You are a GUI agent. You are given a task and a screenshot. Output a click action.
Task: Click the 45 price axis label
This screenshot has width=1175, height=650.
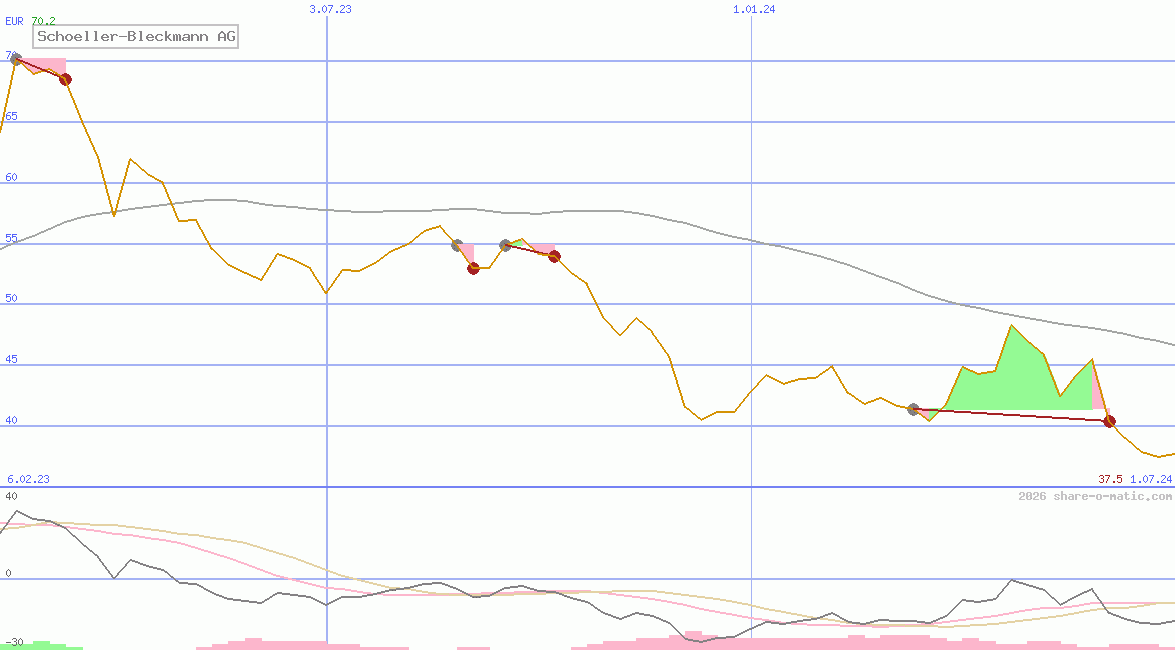[11, 360]
